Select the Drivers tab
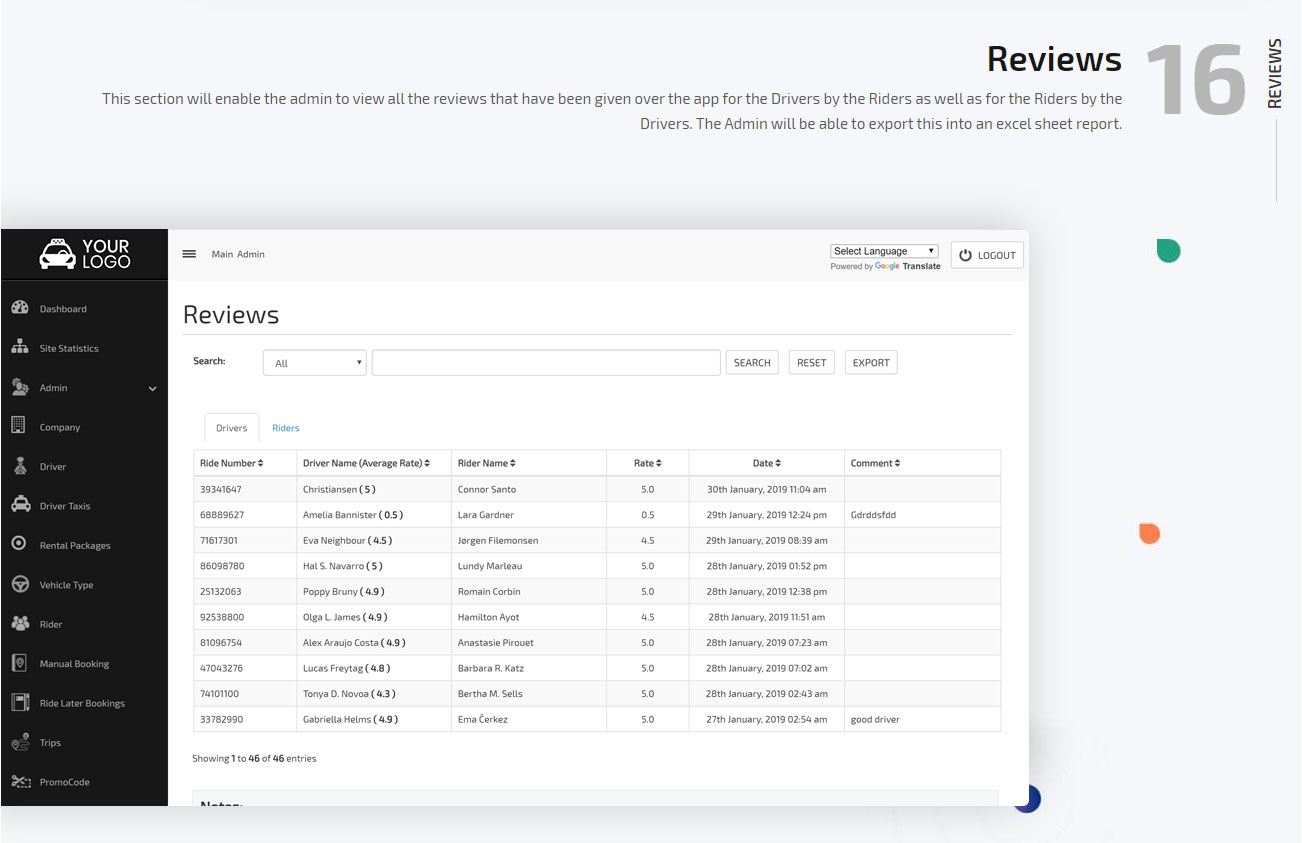Viewport: 1302px width, 843px height. point(231,427)
